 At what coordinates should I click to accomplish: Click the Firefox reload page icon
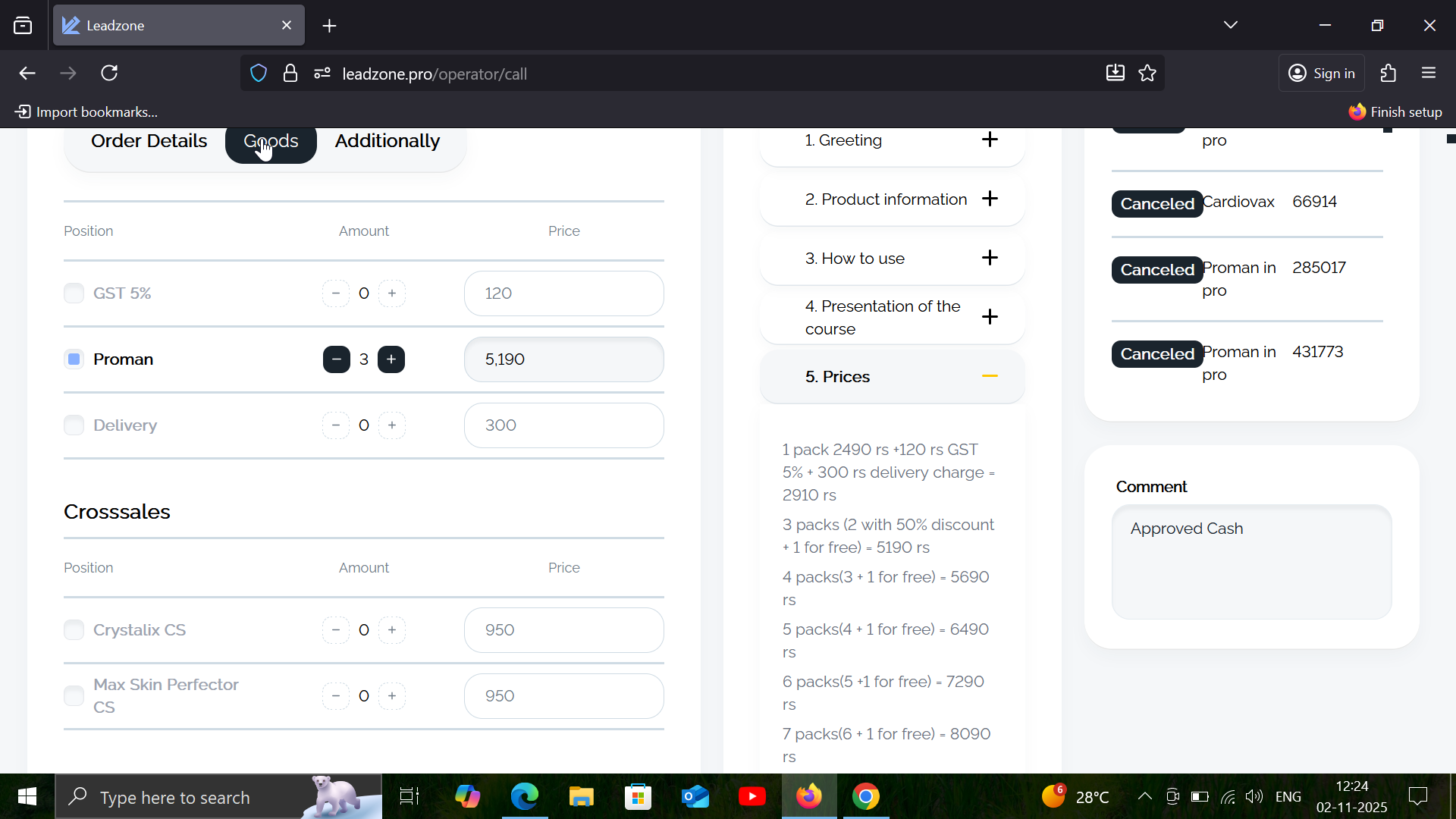coord(109,73)
